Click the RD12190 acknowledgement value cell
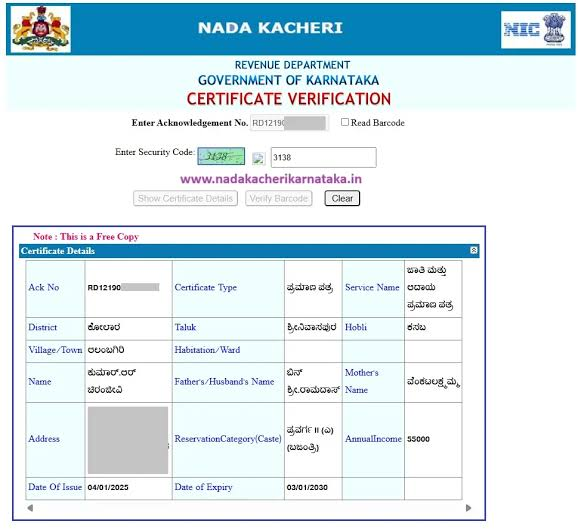Screen dimensions: 578x530 128,289
